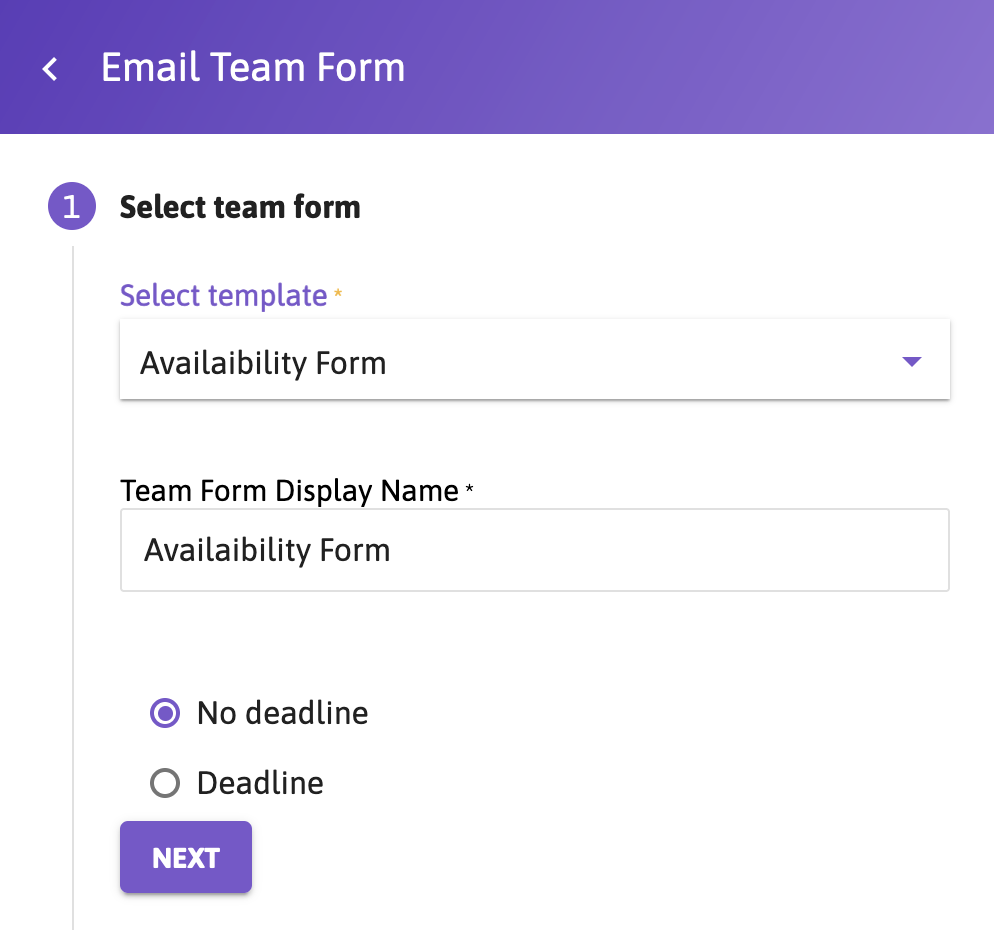Image resolution: width=994 pixels, height=930 pixels.
Task: Click the "Email Team Form" page title
Action: point(253,68)
